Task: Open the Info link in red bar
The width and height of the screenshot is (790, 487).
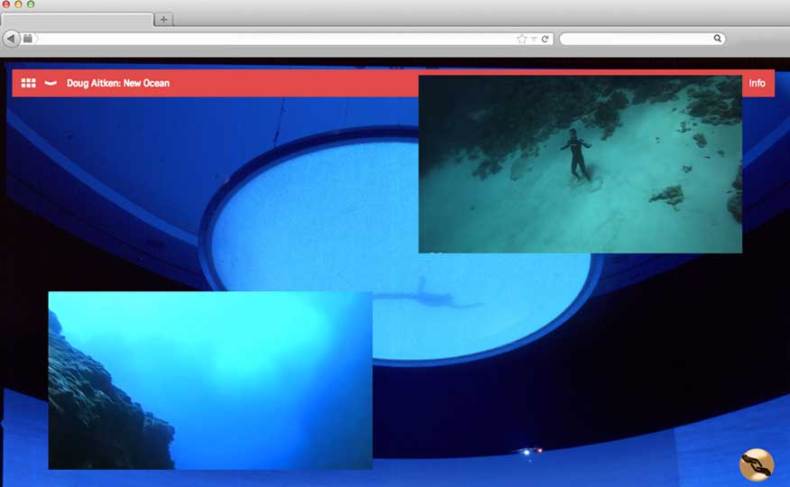Action: click(757, 83)
